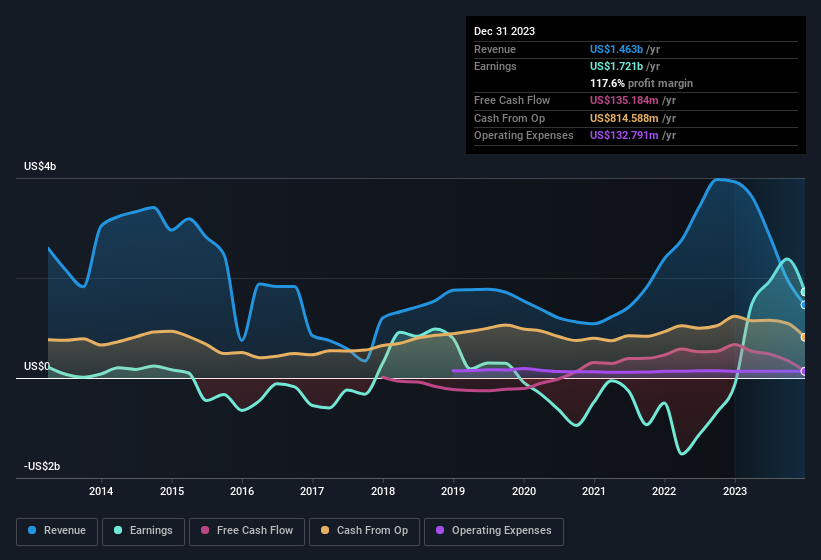Select the 2023 label on the x-axis
821x560 pixels.
(735, 491)
